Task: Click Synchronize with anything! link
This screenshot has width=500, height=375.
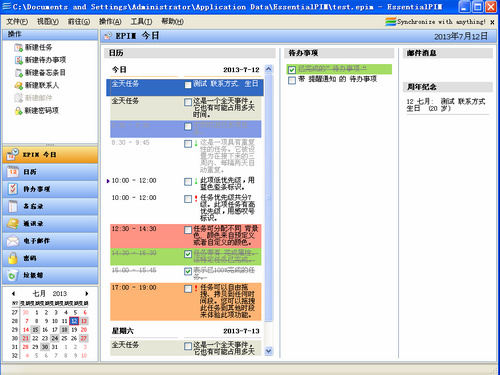Action: (x=441, y=22)
